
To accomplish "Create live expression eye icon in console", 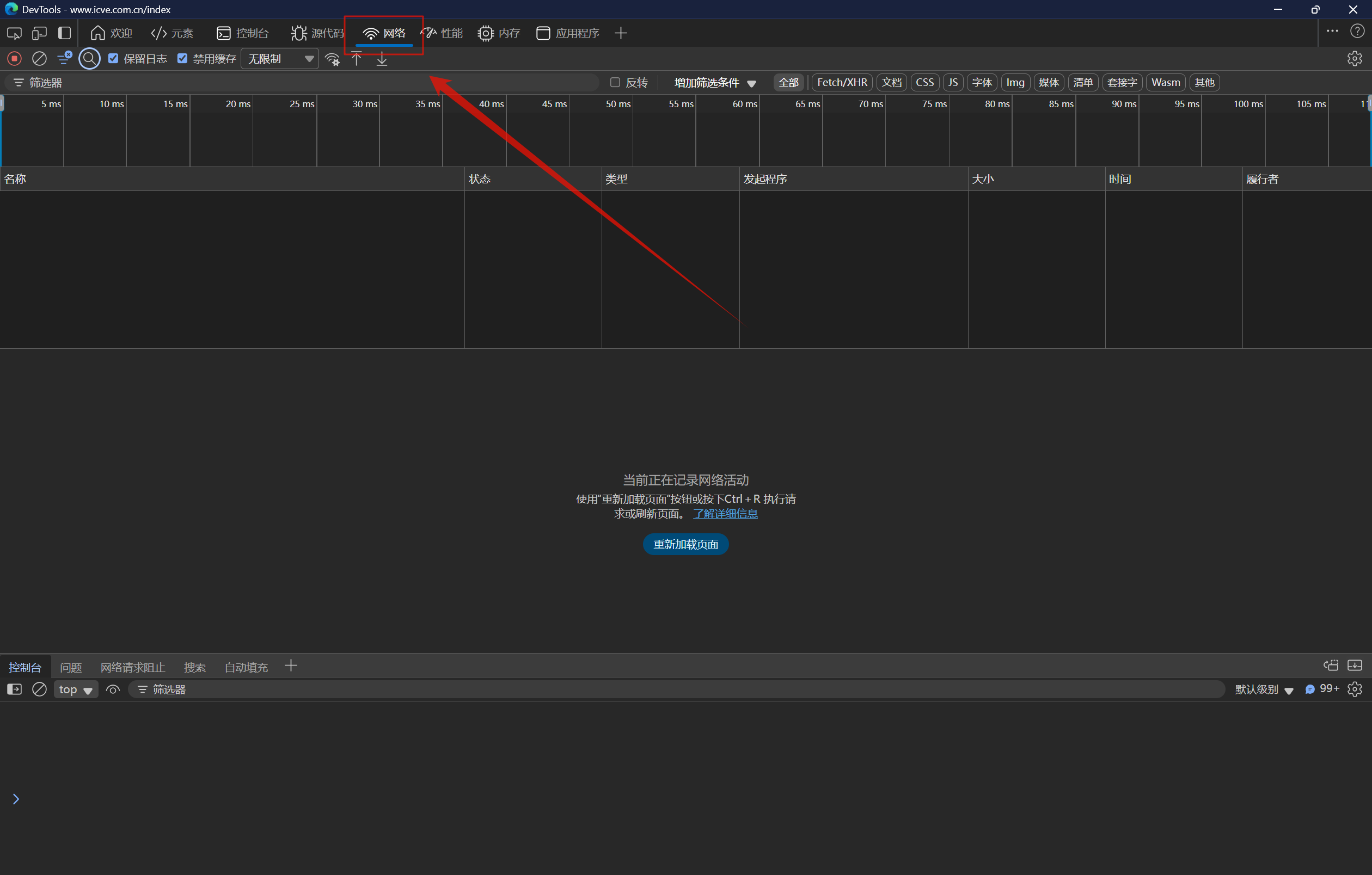I will [x=113, y=689].
